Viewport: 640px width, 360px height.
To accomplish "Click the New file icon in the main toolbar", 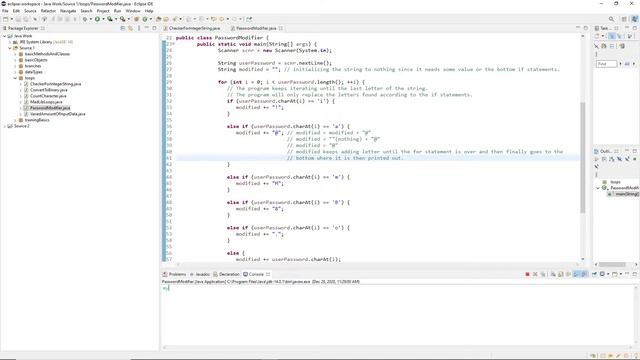I will (x=5, y=19).
